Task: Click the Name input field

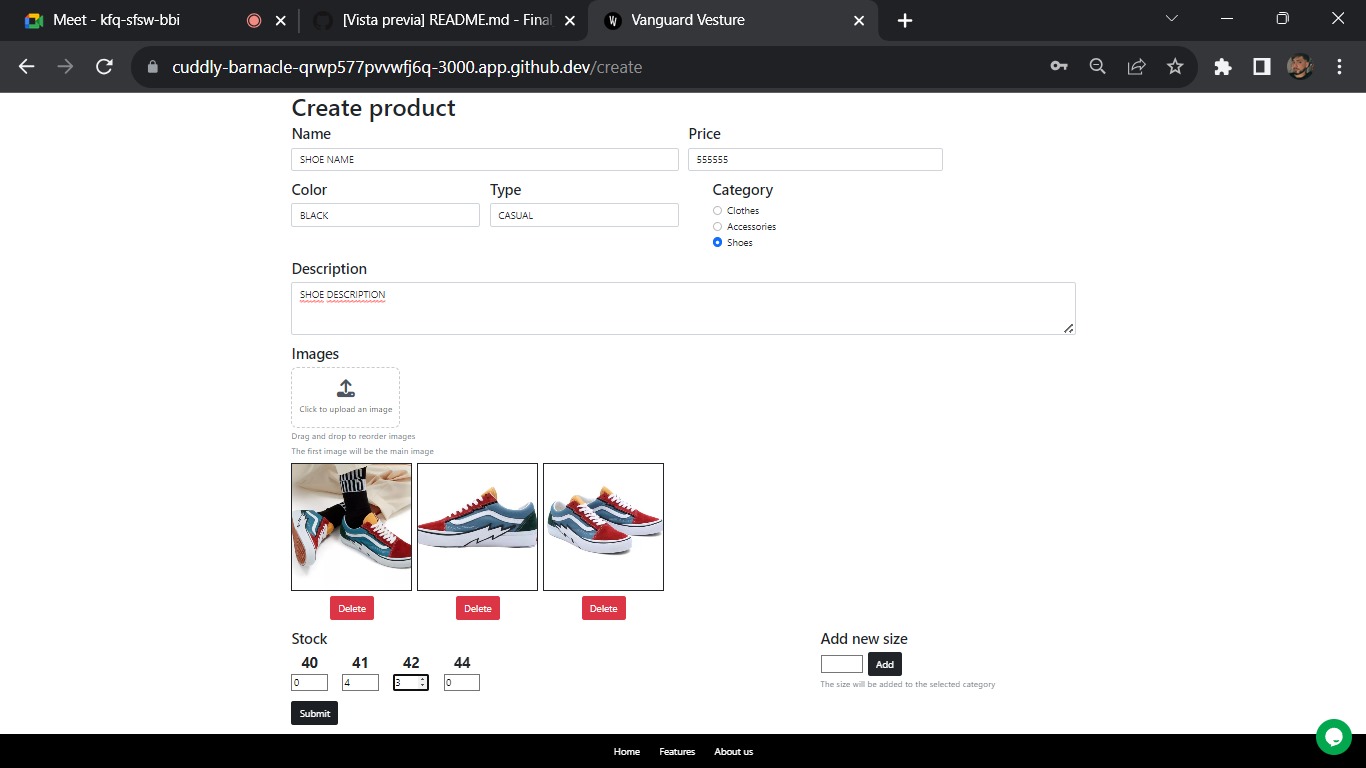Action: coord(485,160)
